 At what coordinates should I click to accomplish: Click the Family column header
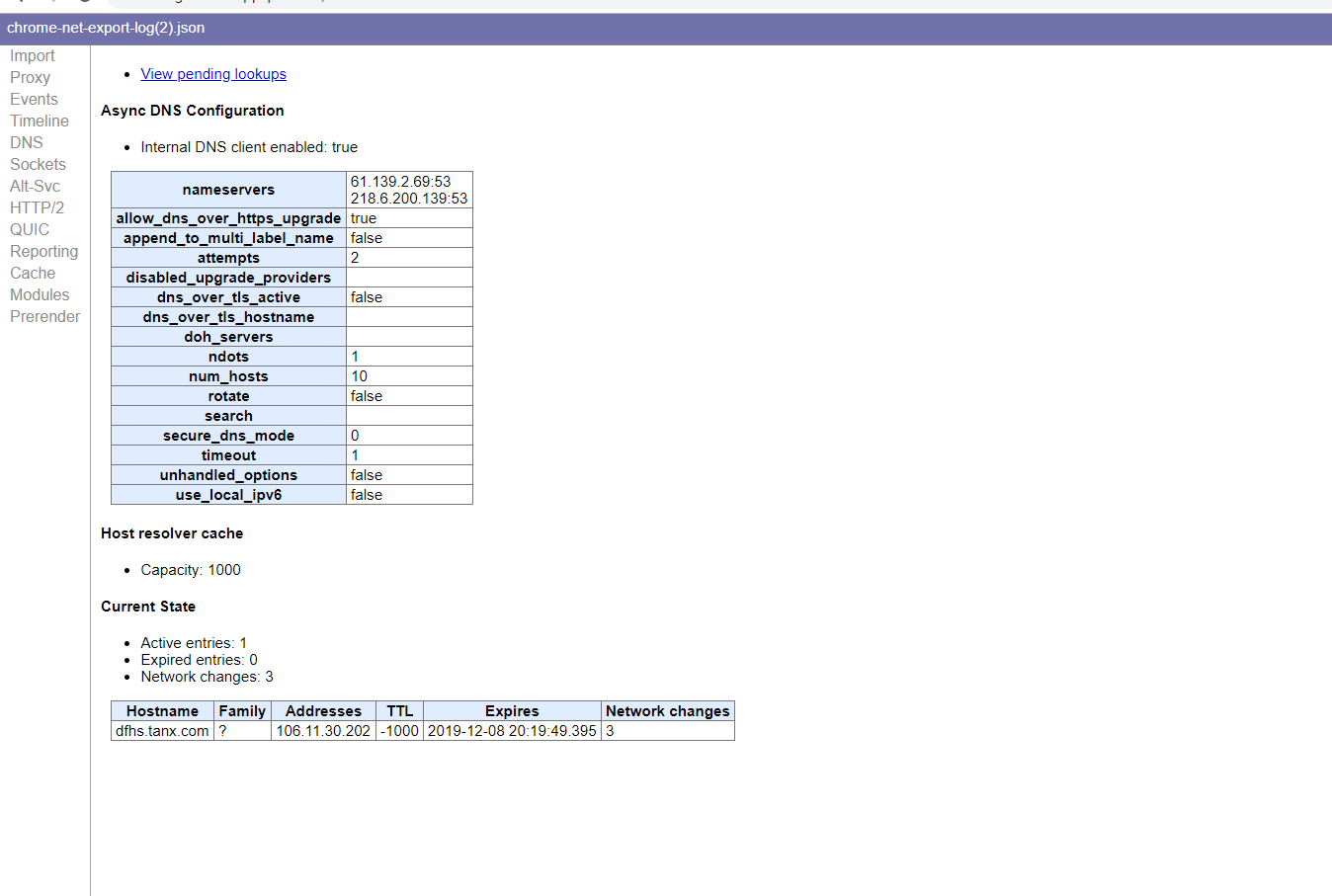242,711
